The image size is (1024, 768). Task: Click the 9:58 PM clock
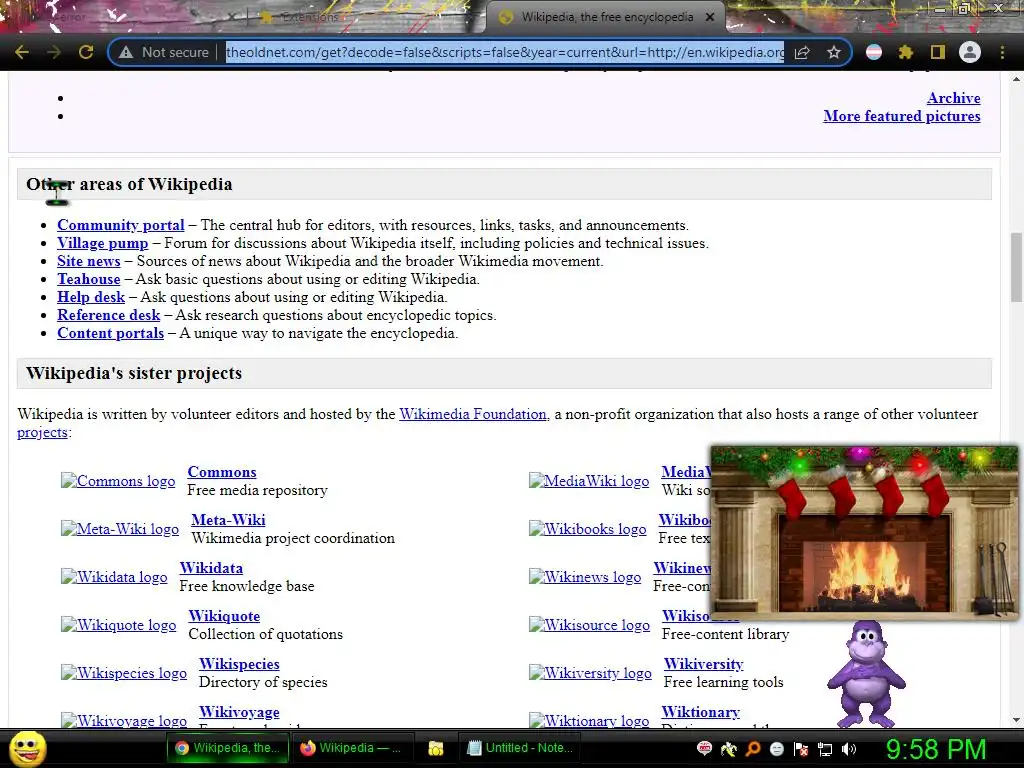pos(936,749)
